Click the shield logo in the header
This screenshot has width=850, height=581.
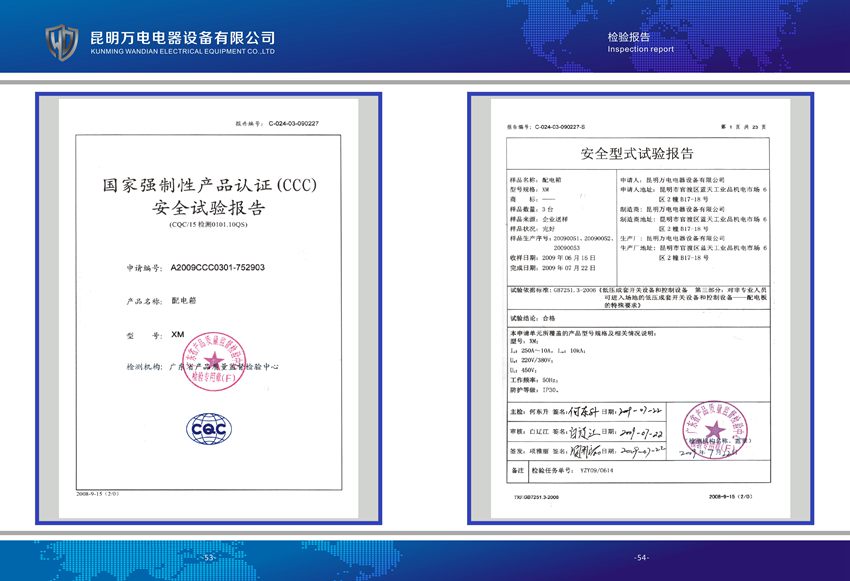click(x=63, y=41)
